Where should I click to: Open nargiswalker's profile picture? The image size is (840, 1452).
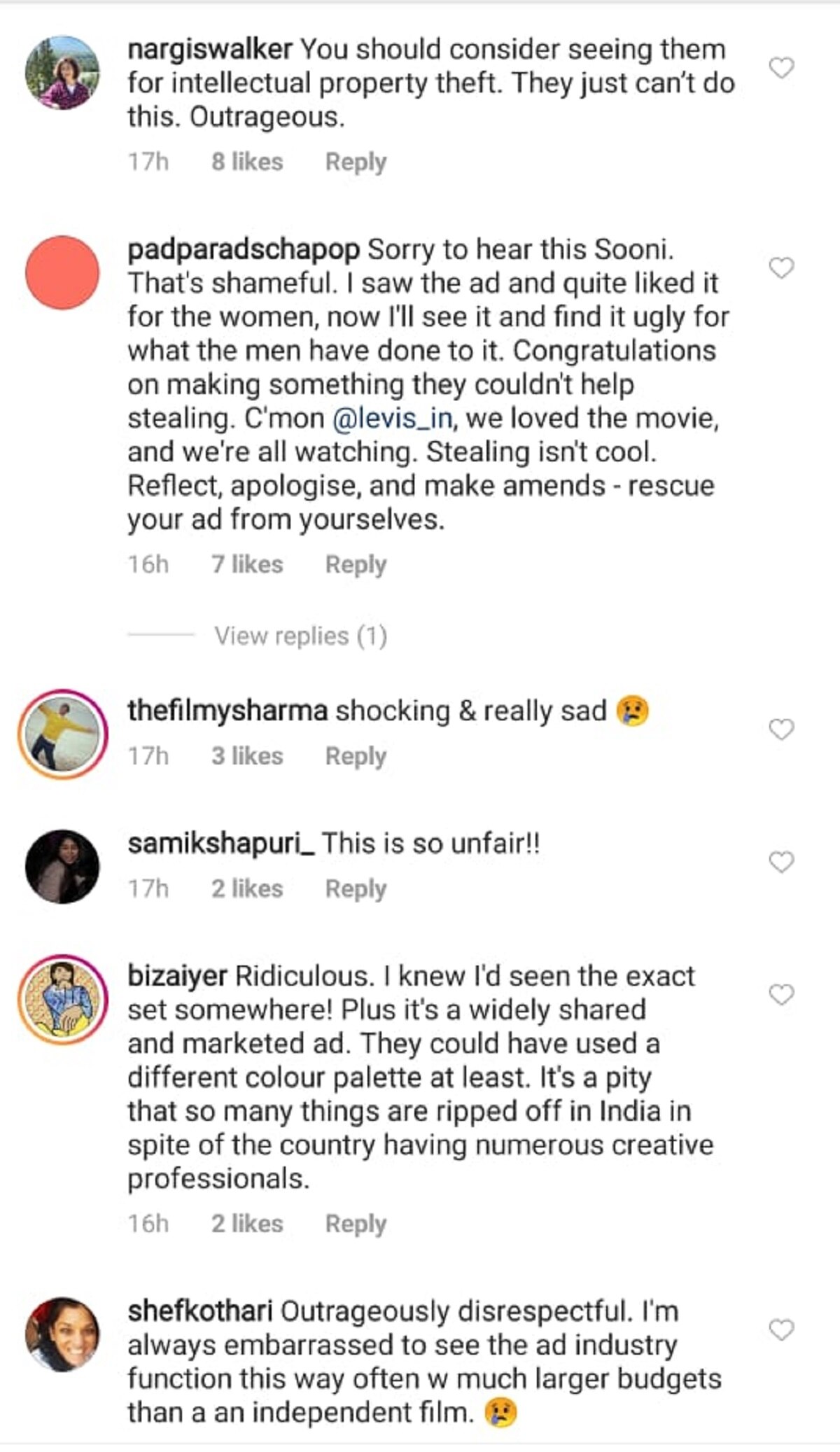click(62, 73)
